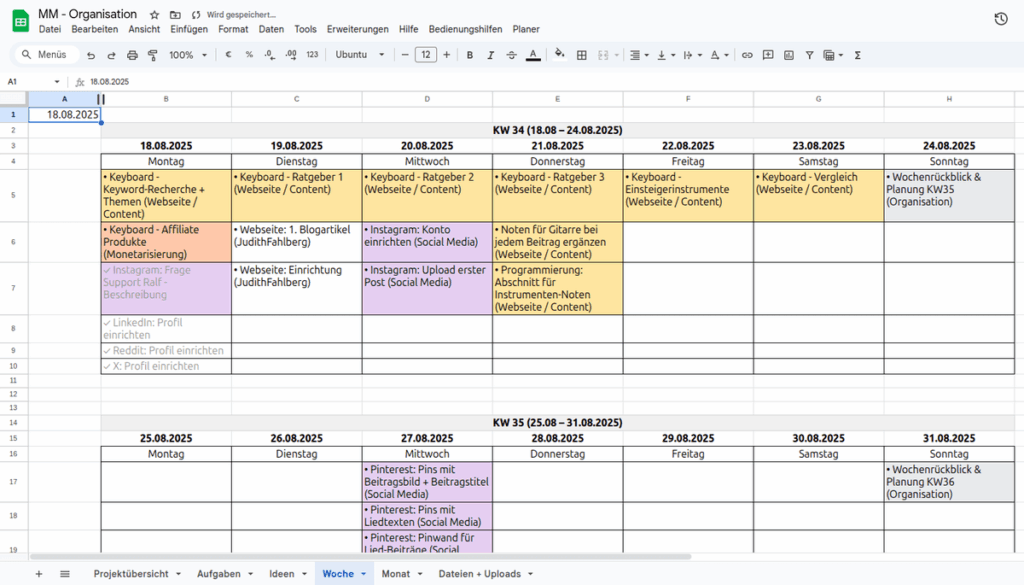The width and height of the screenshot is (1024, 585).
Task: Switch to the Monat sheet tab
Action: click(x=396, y=574)
